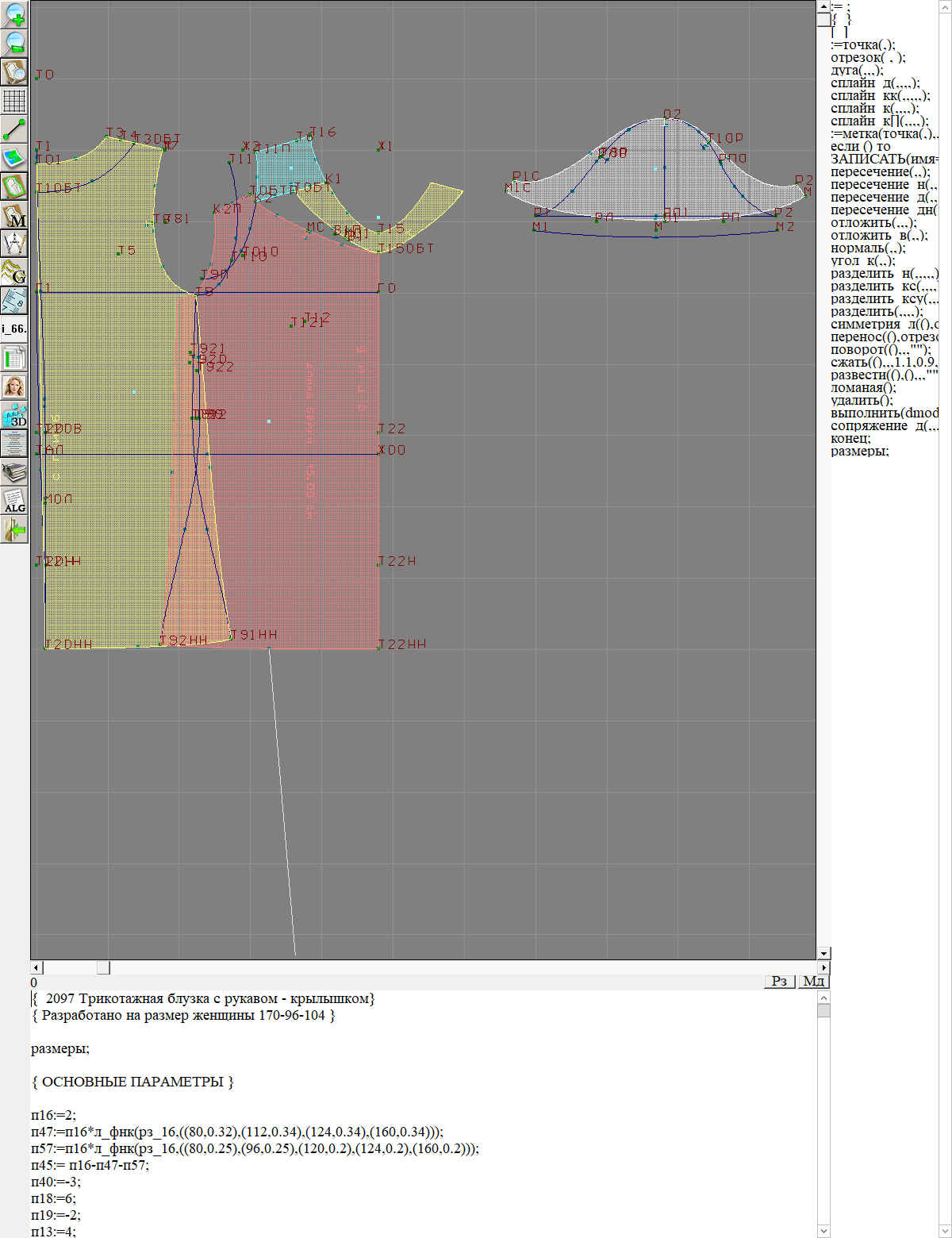Image resolution: width=952 pixels, height=1238 pixels.
Task: Open the stacked books library icon
Action: (x=14, y=472)
